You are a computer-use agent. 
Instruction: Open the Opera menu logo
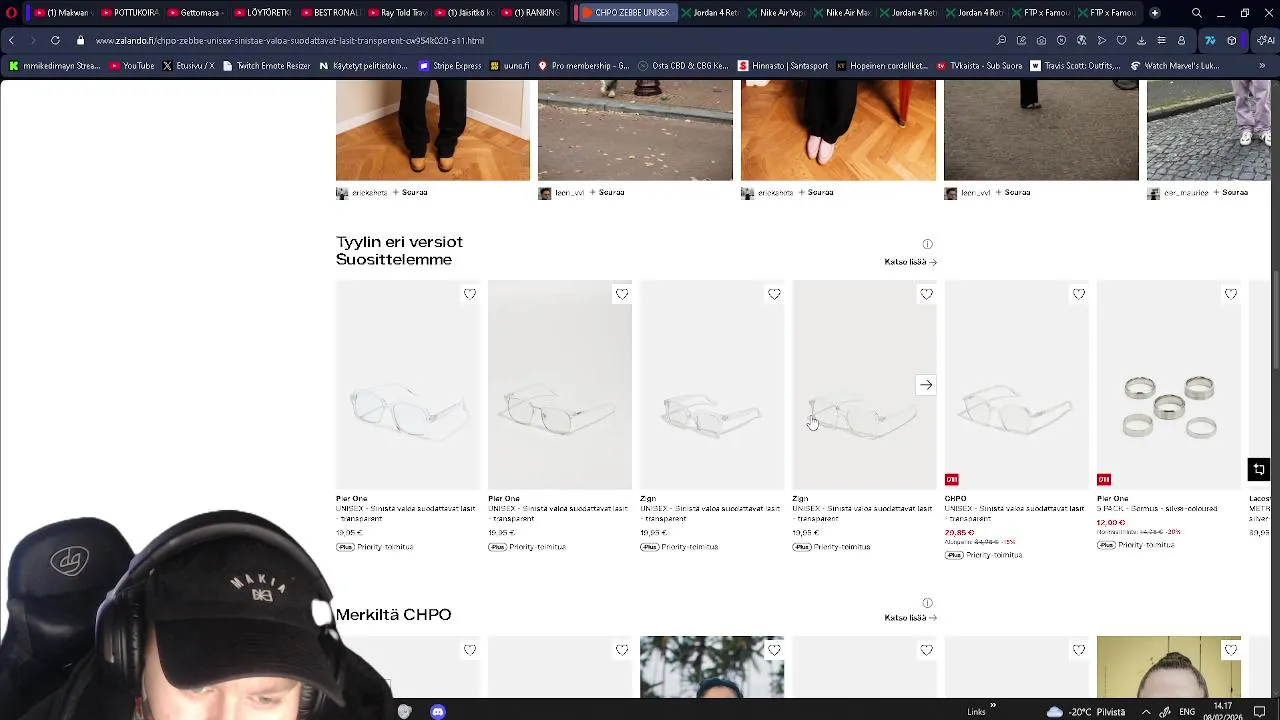pyautogui.click(x=11, y=13)
